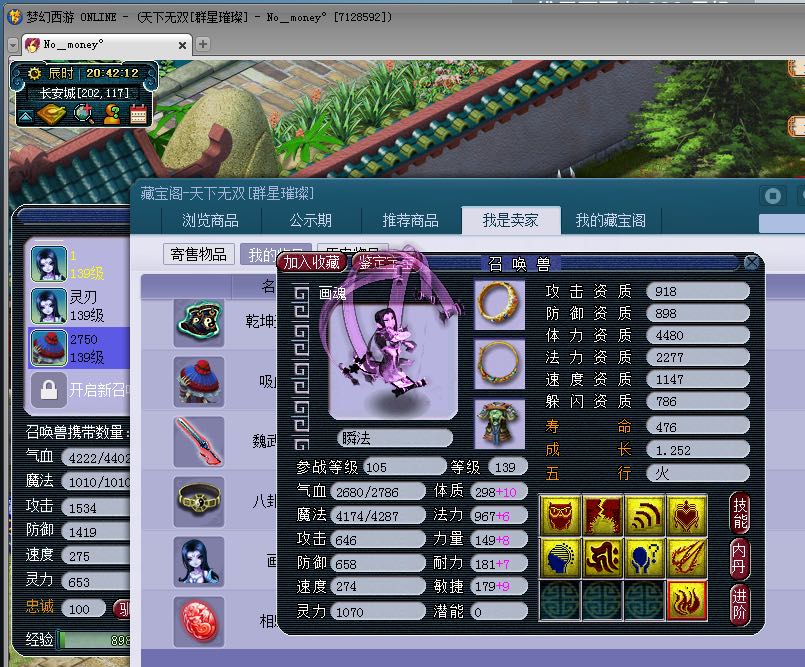
Task: Select the 画魂 pet item icon in list
Action: pyautogui.click(x=199, y=562)
